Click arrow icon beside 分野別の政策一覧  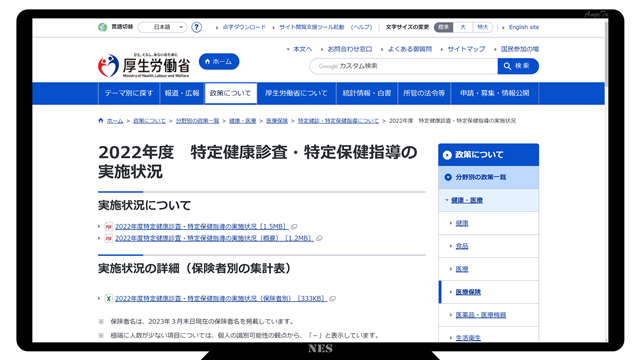[448, 178]
